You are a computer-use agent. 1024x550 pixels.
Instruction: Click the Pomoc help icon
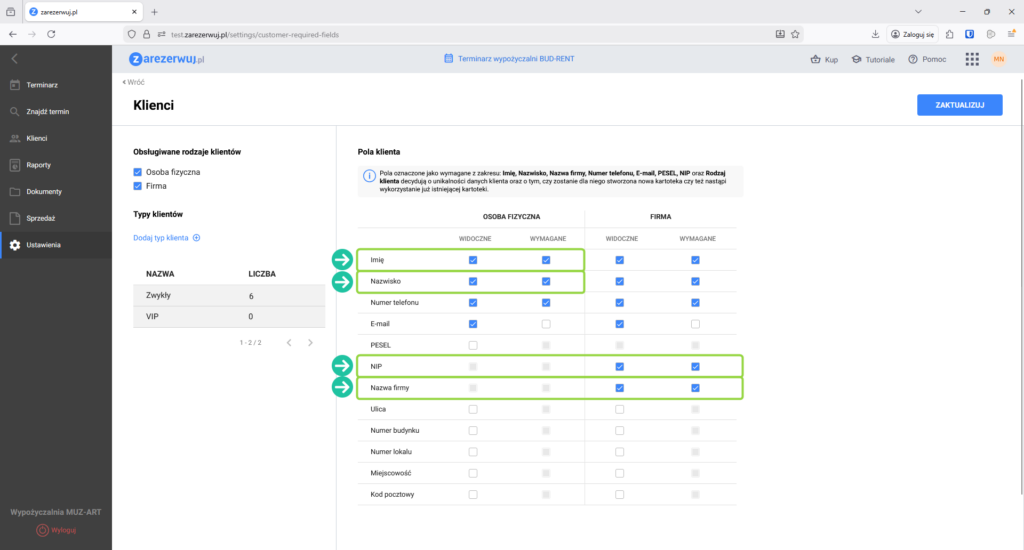[x=913, y=59]
